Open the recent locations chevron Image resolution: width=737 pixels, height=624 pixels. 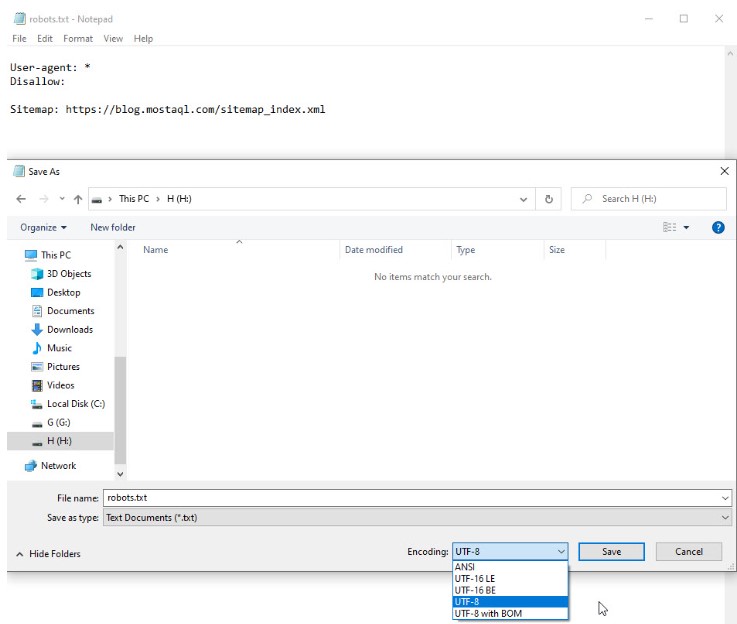coord(62,199)
